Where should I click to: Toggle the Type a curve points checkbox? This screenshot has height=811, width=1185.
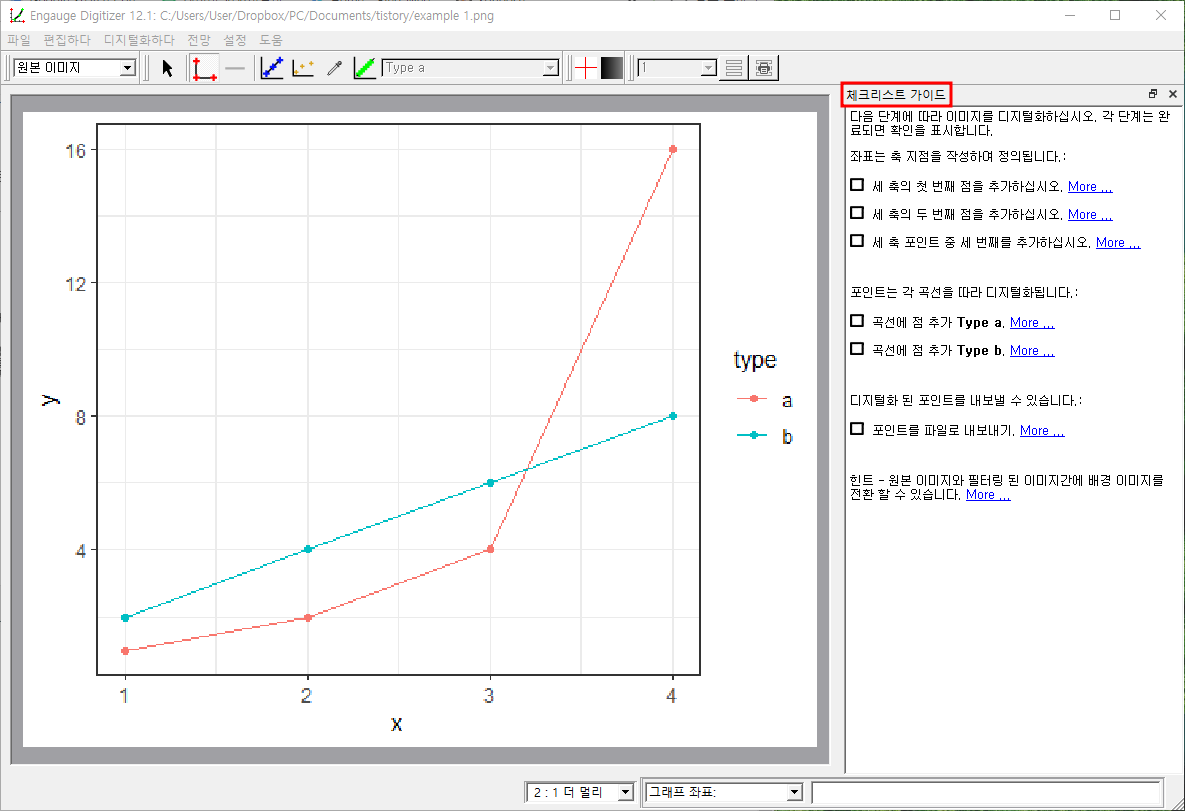(857, 321)
